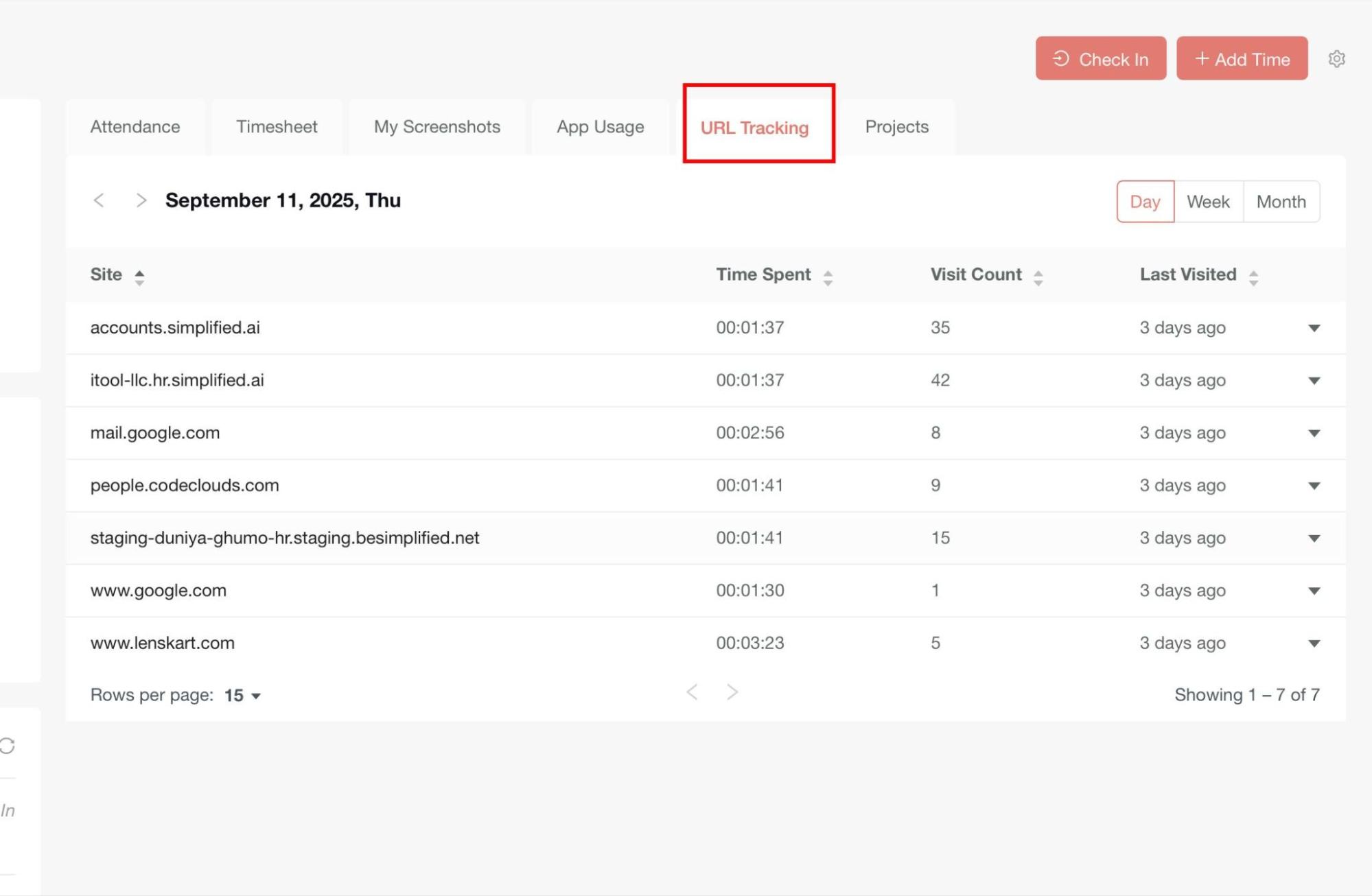Sort by Visit Count column arrows
Screen dimensions: 1372x896
click(1038, 276)
